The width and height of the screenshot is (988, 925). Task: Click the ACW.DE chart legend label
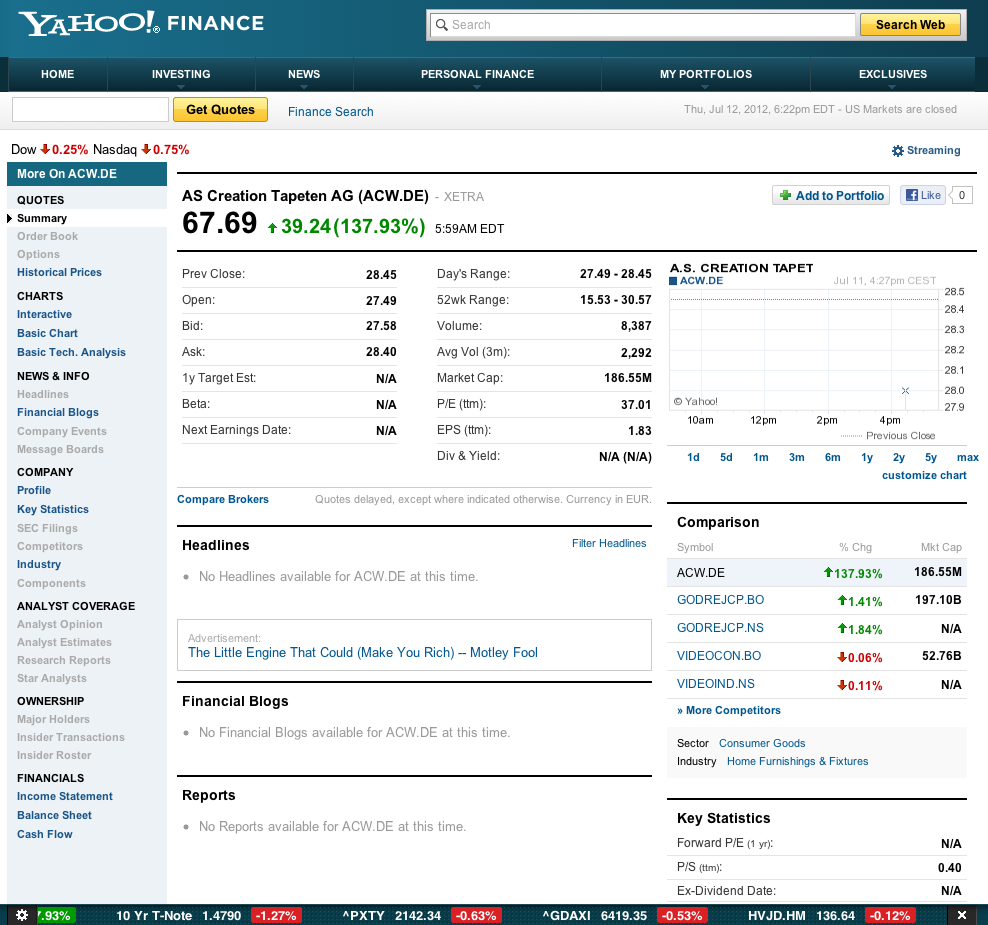pyautogui.click(x=701, y=281)
